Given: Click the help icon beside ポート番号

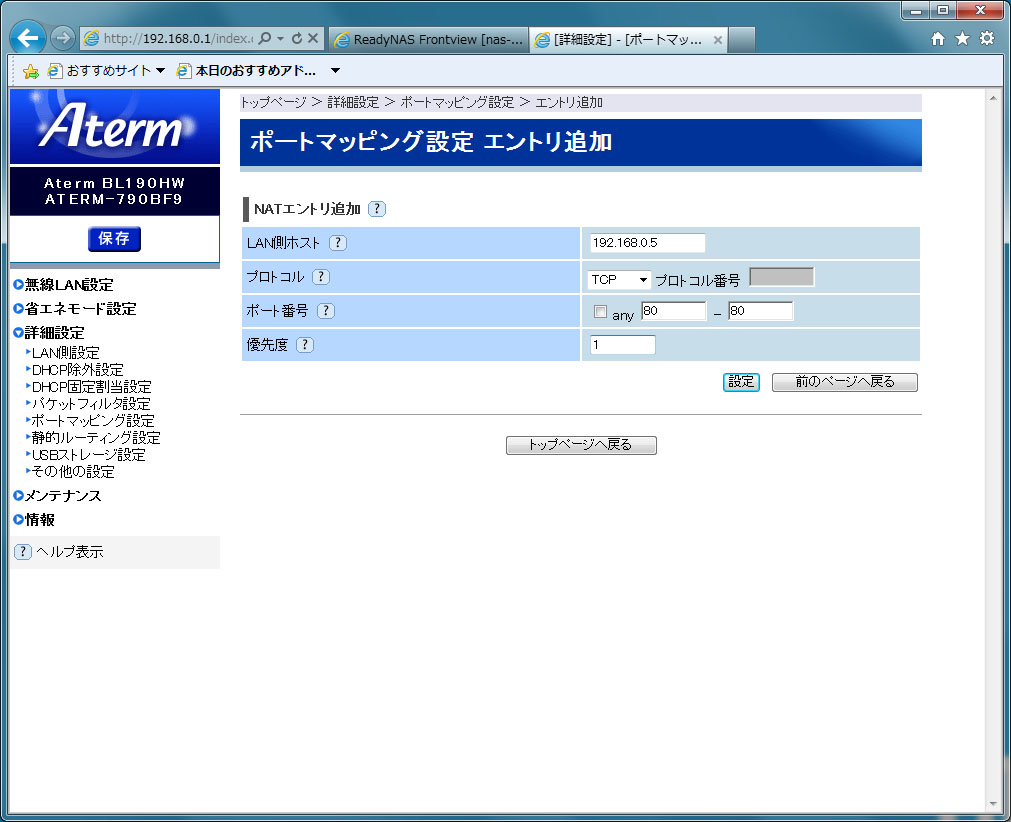Looking at the screenshot, I should coord(326,311).
